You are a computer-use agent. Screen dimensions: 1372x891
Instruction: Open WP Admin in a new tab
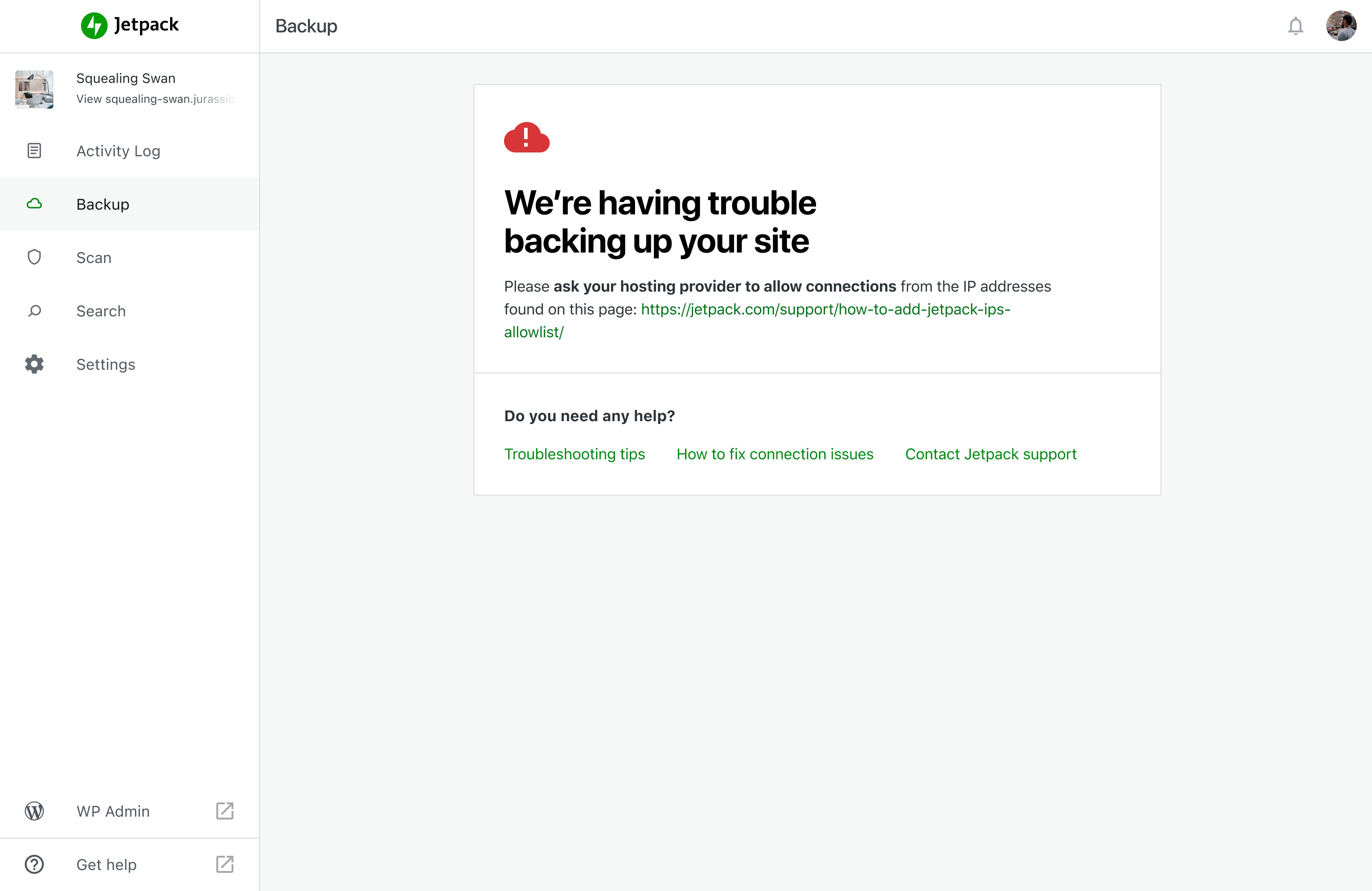(x=224, y=811)
